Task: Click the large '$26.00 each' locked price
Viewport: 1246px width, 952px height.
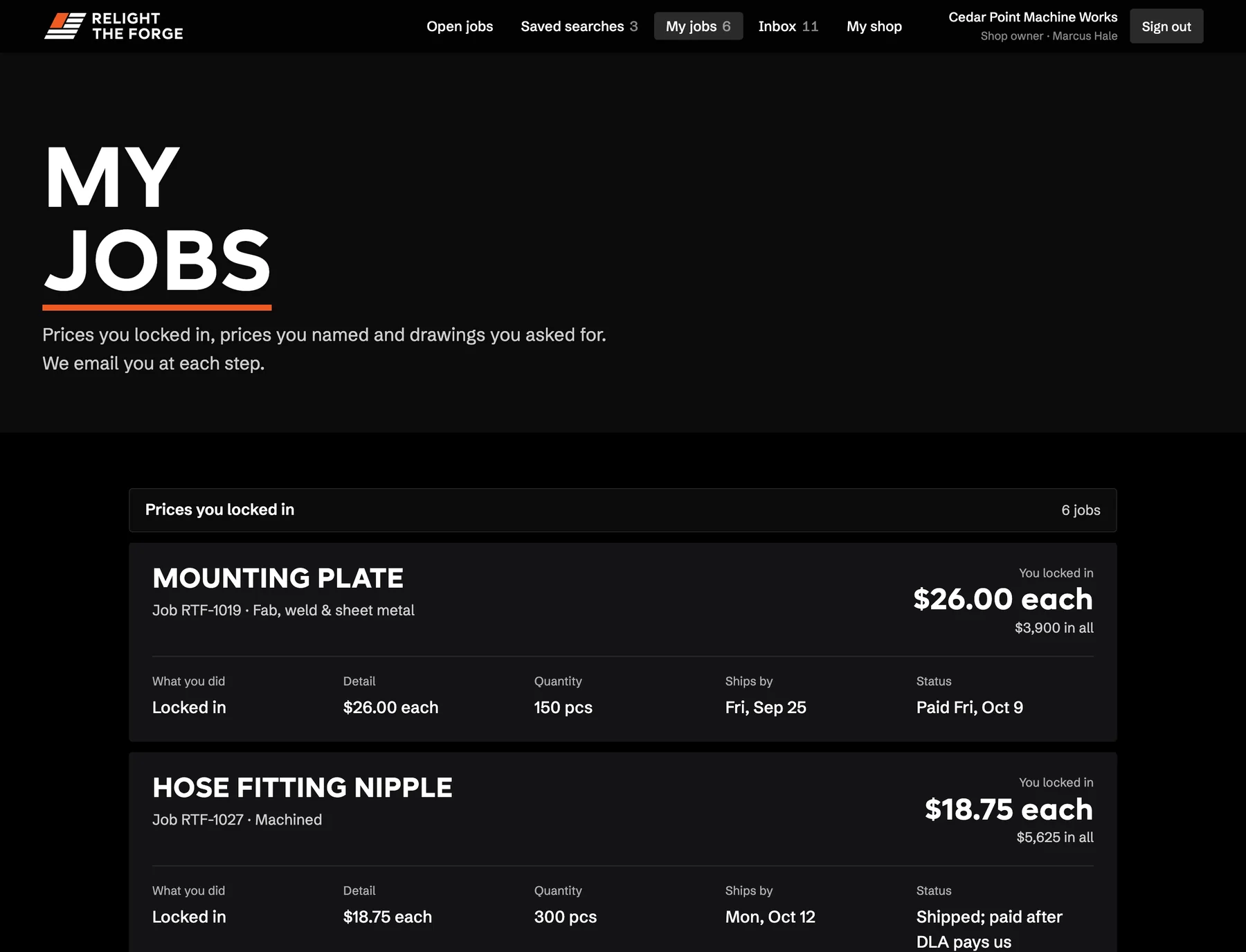Action: (x=1002, y=599)
